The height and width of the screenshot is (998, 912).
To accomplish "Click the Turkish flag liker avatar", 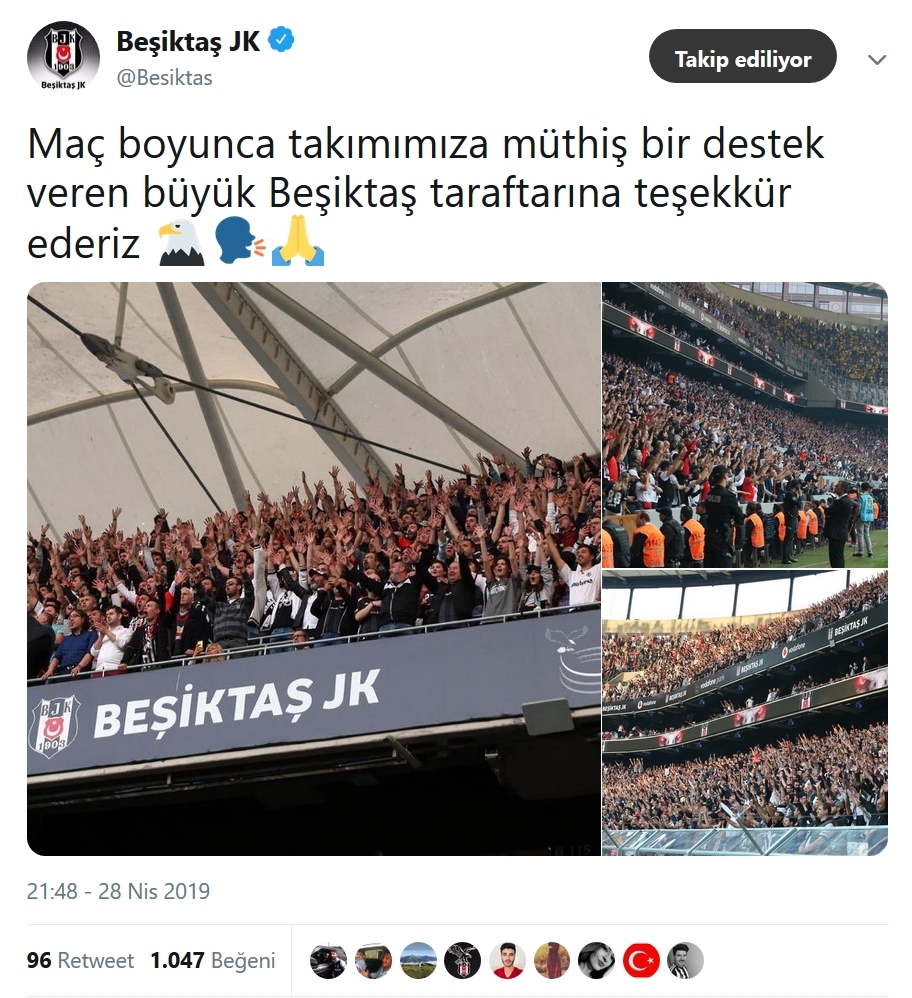I will 641,960.
